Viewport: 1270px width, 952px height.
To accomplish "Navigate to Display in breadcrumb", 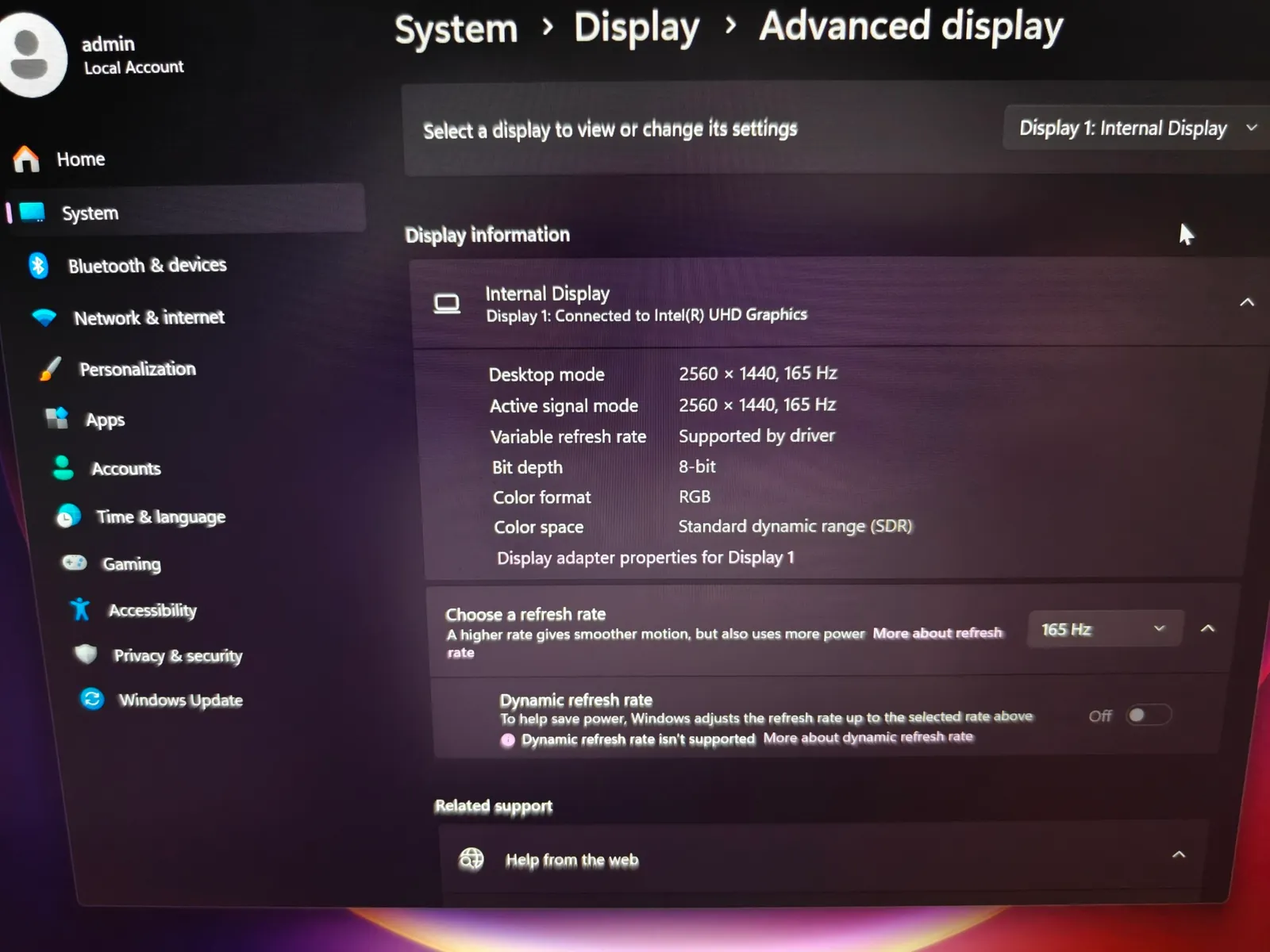I will [637, 28].
